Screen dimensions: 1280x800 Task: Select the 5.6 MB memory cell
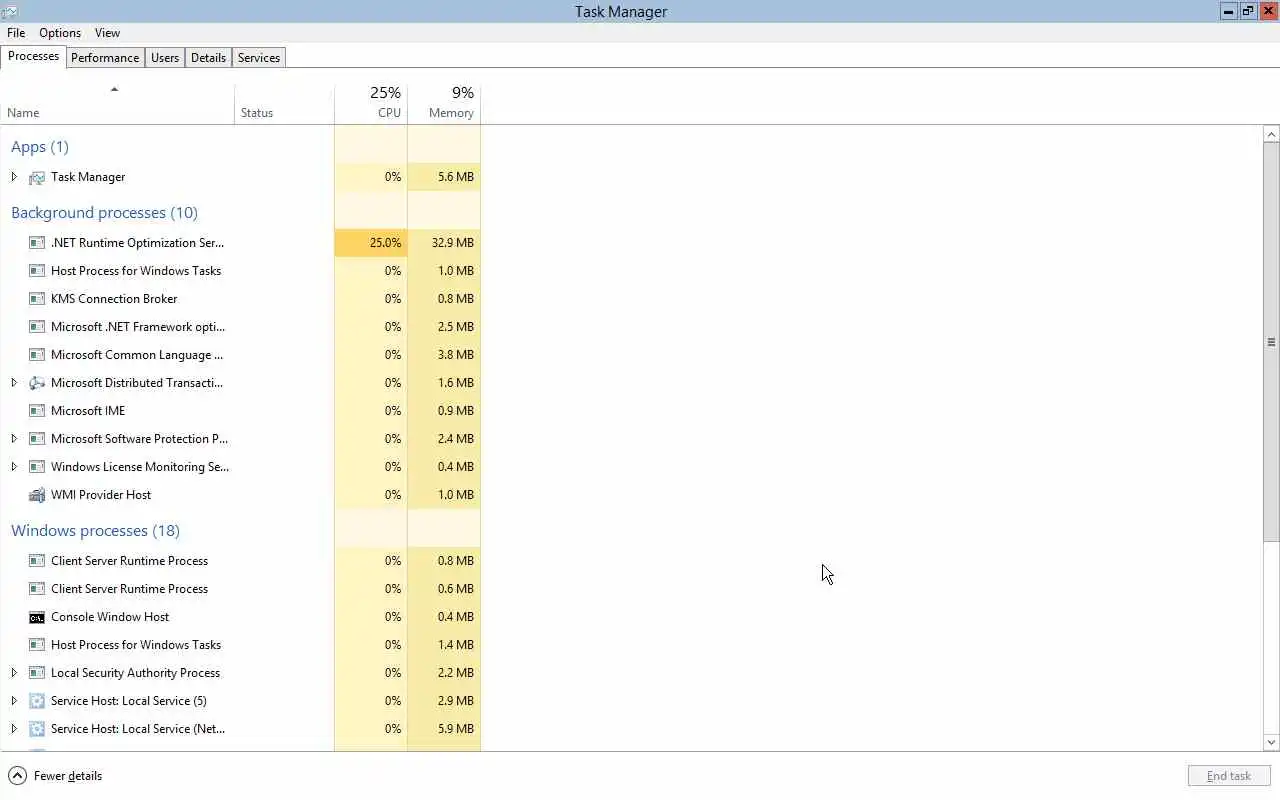click(444, 177)
